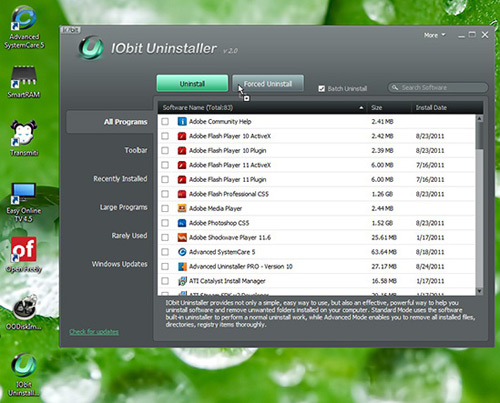Viewport: 500px width, 403px height.
Task: Check the box for Adobe Community Help
Action: (x=165, y=121)
